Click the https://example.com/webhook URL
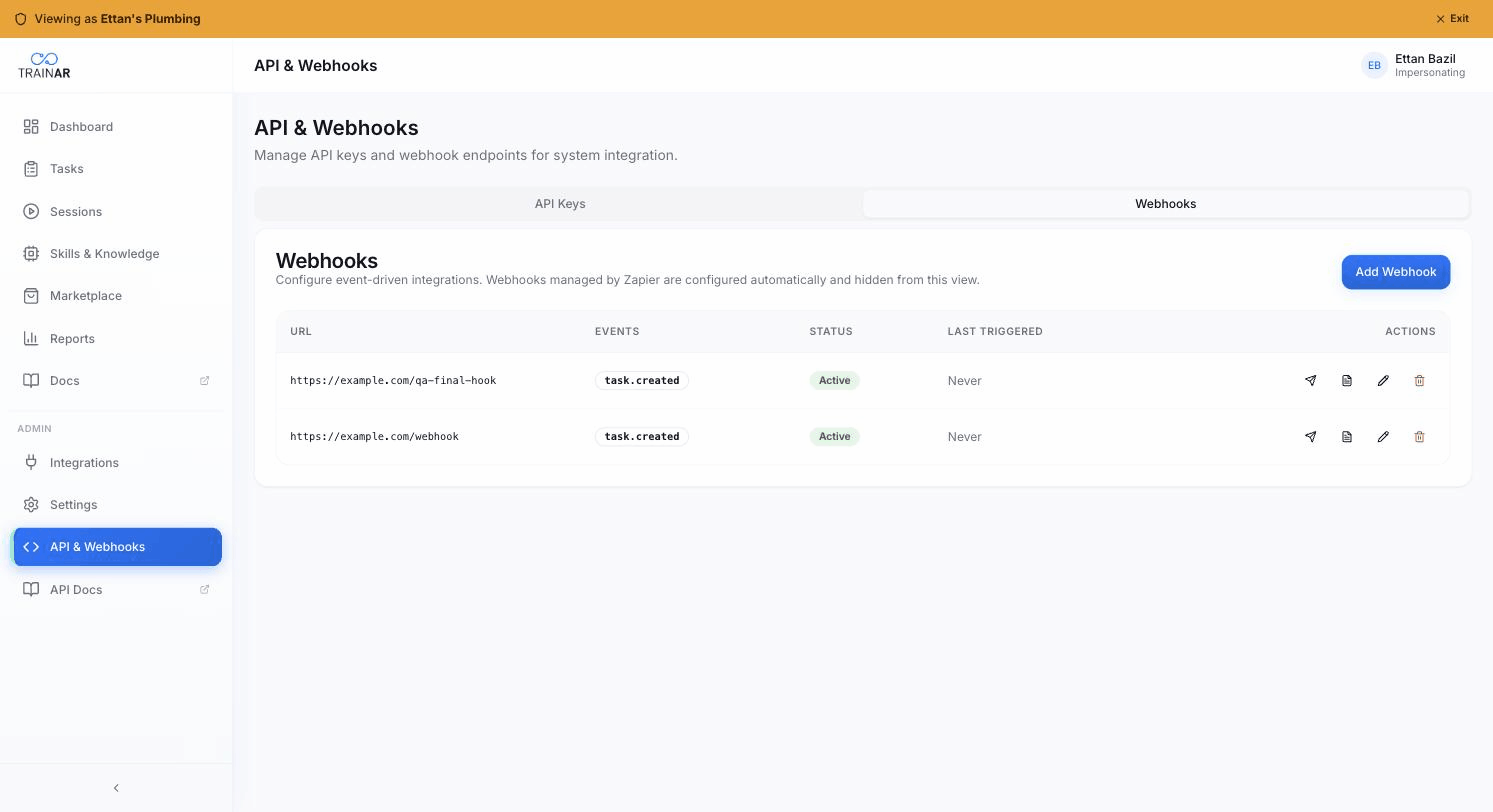The image size is (1493, 812). click(374, 437)
